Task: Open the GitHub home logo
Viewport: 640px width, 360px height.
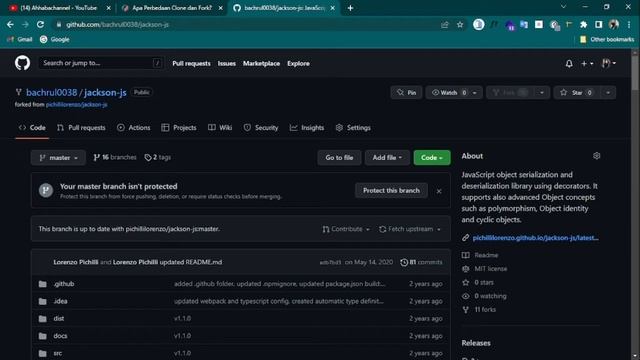Action: (x=22, y=63)
